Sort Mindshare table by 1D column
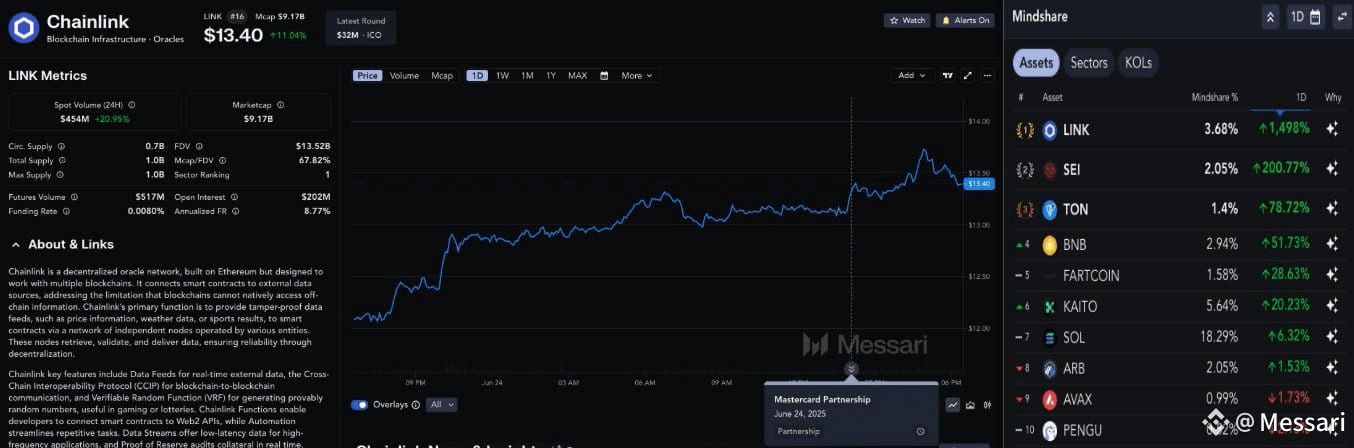Image resolution: width=1354 pixels, height=448 pixels. (1301, 97)
